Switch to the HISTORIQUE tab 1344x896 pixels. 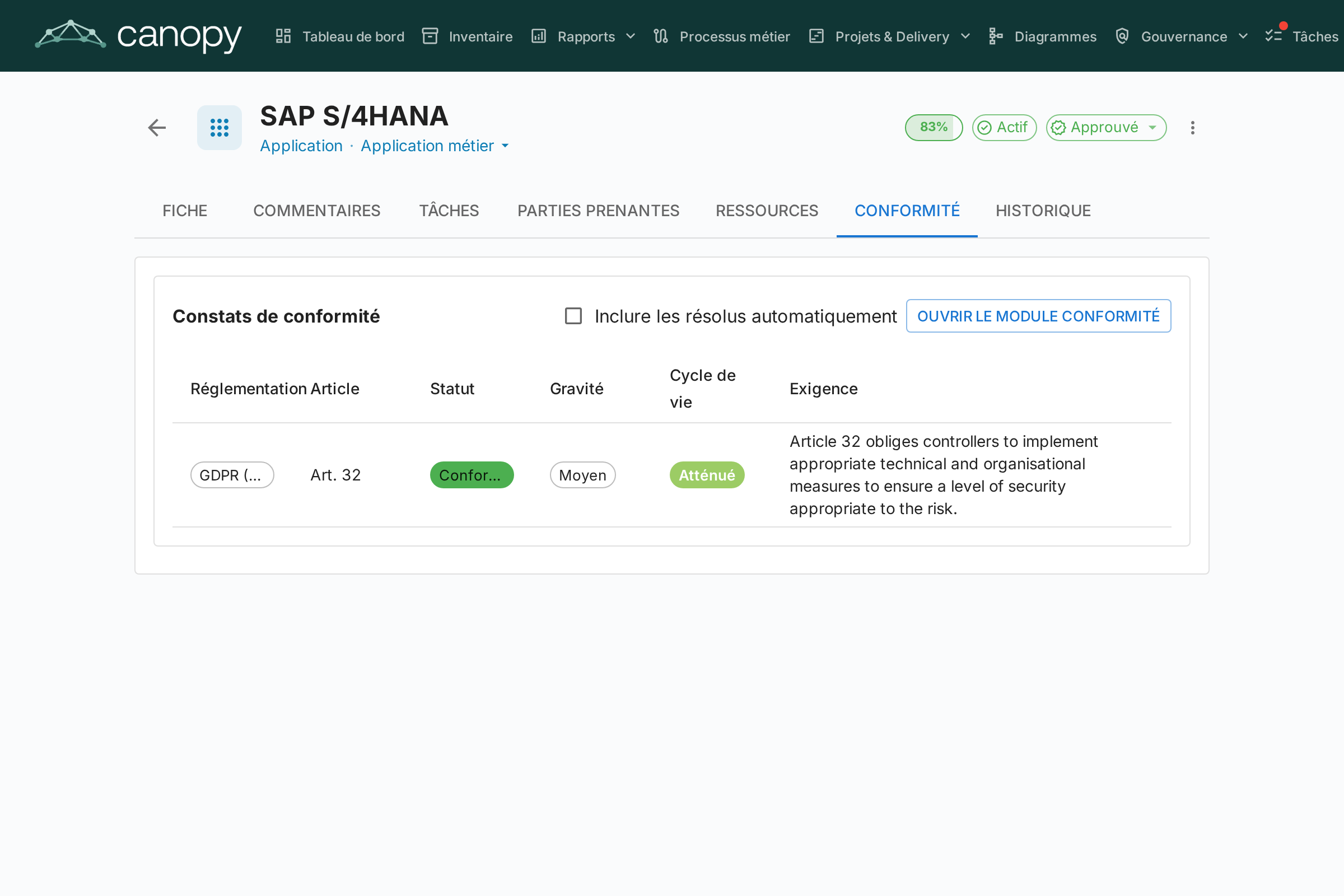(1043, 211)
